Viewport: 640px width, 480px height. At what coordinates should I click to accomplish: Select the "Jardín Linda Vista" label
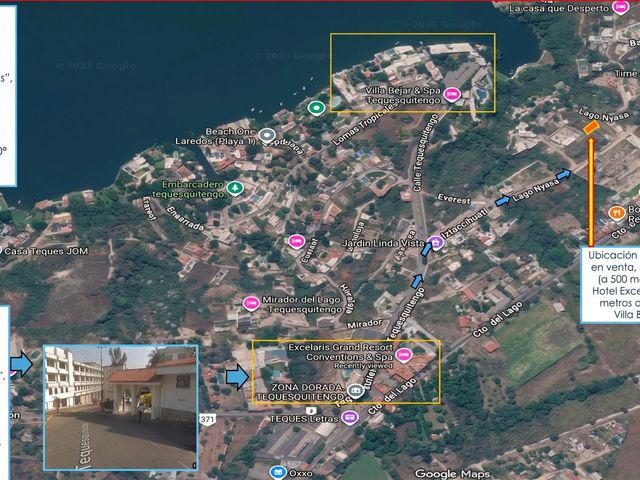[383, 243]
